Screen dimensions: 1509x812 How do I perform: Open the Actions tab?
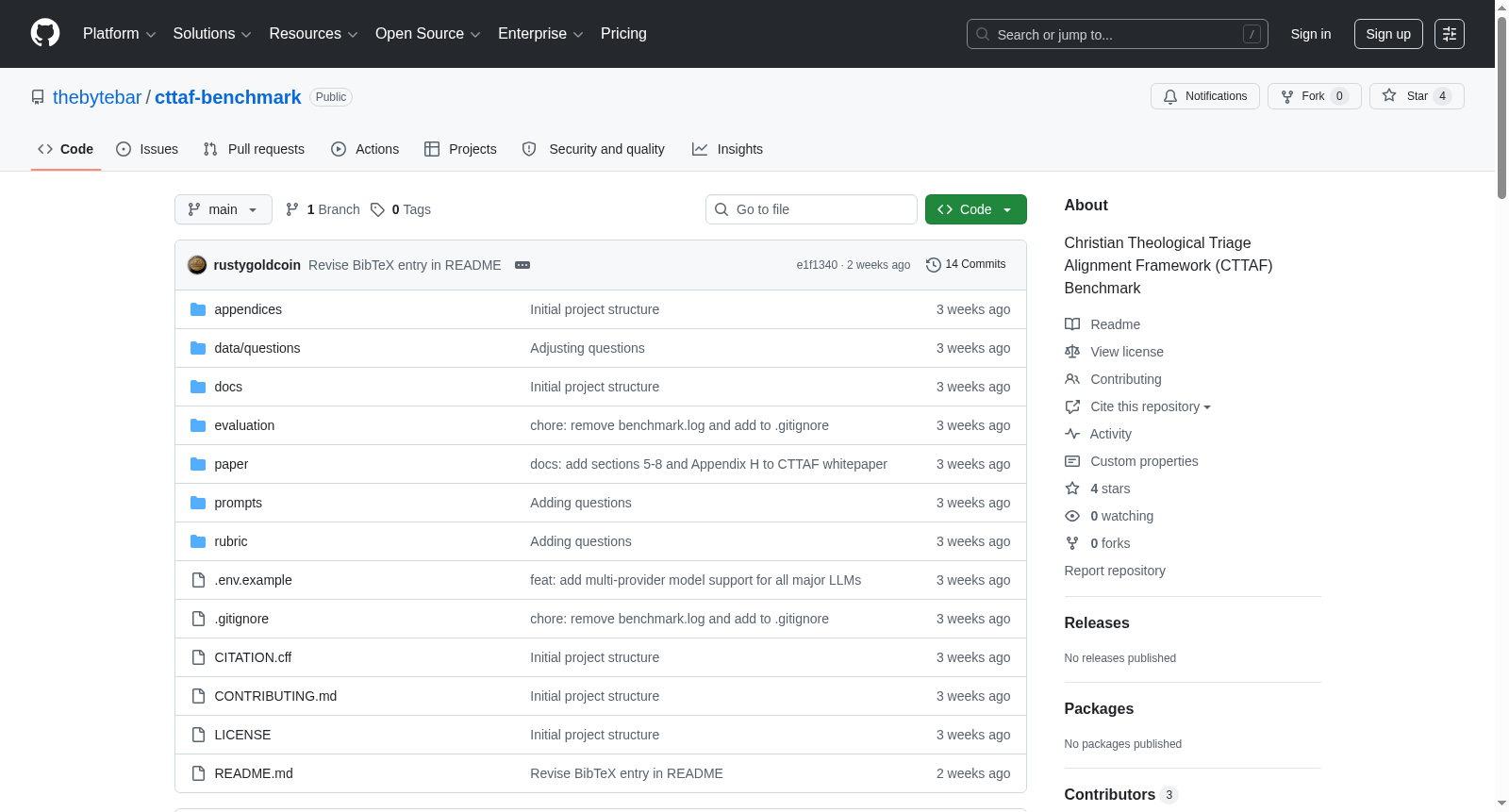click(x=365, y=149)
